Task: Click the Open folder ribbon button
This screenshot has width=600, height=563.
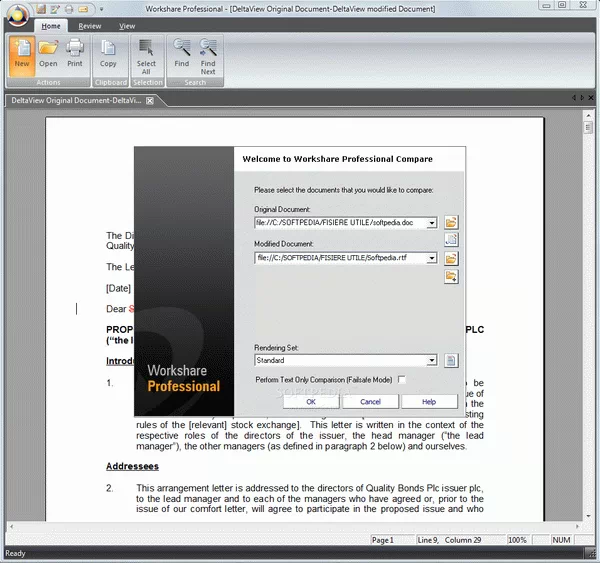Action: [x=48, y=54]
